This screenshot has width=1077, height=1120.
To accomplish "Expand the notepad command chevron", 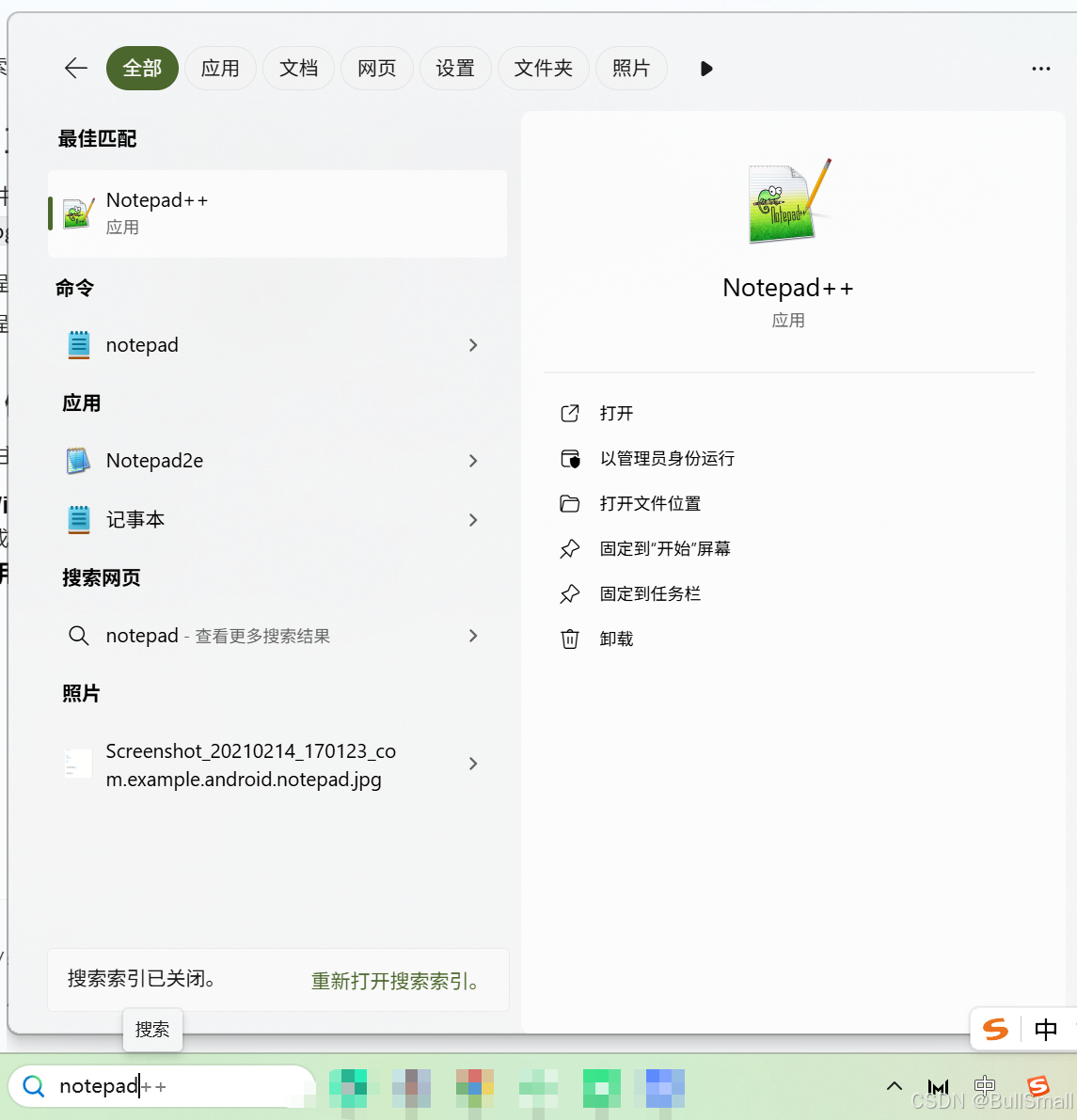I will [473, 345].
